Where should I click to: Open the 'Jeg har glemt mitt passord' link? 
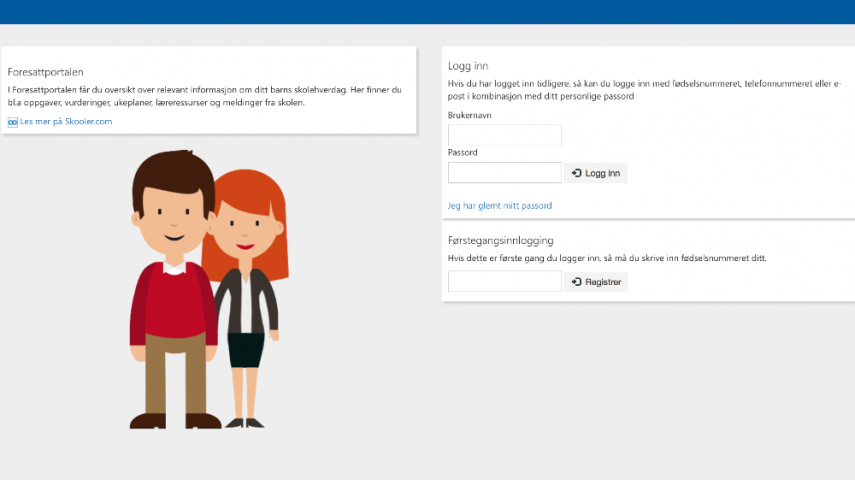[x=499, y=206]
